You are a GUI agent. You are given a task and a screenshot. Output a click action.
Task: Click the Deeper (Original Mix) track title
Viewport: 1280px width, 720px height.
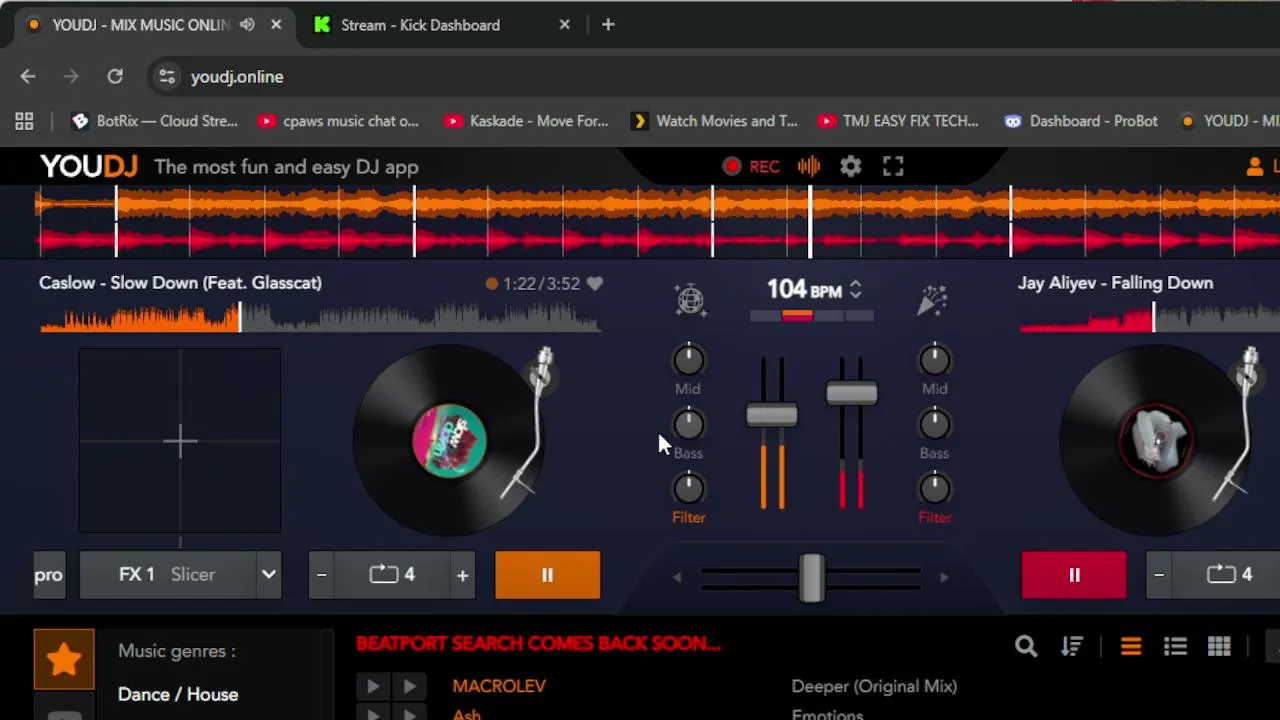[874, 686]
